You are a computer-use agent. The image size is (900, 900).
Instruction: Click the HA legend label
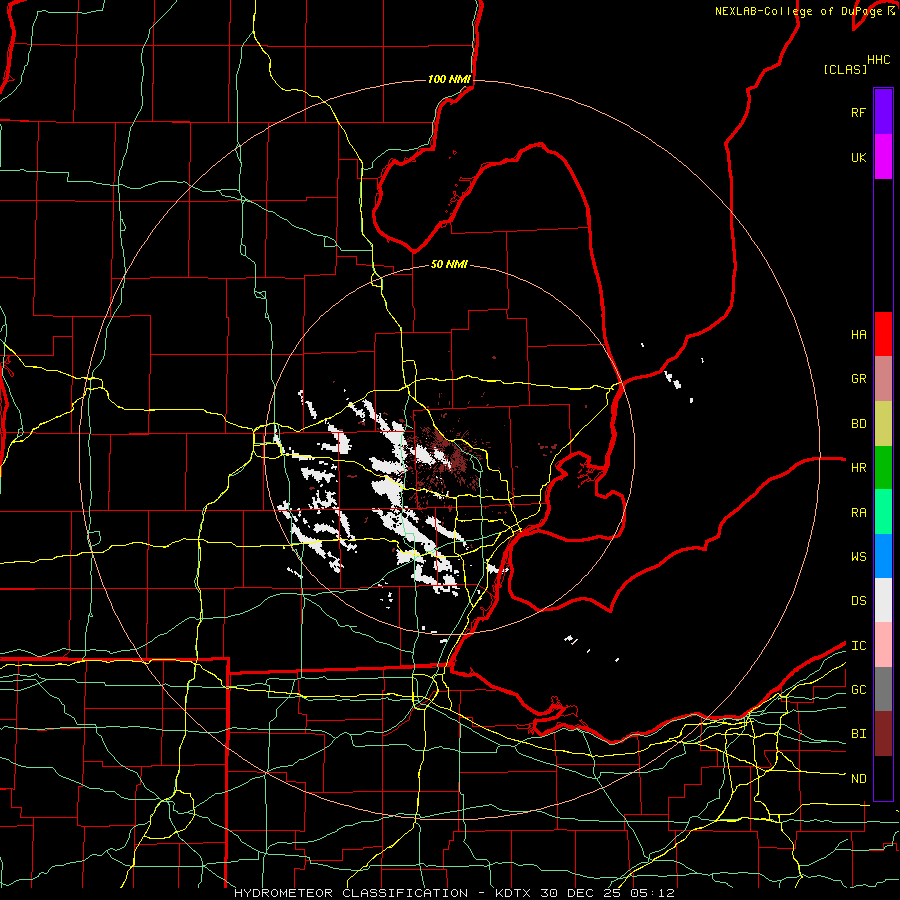pos(858,335)
